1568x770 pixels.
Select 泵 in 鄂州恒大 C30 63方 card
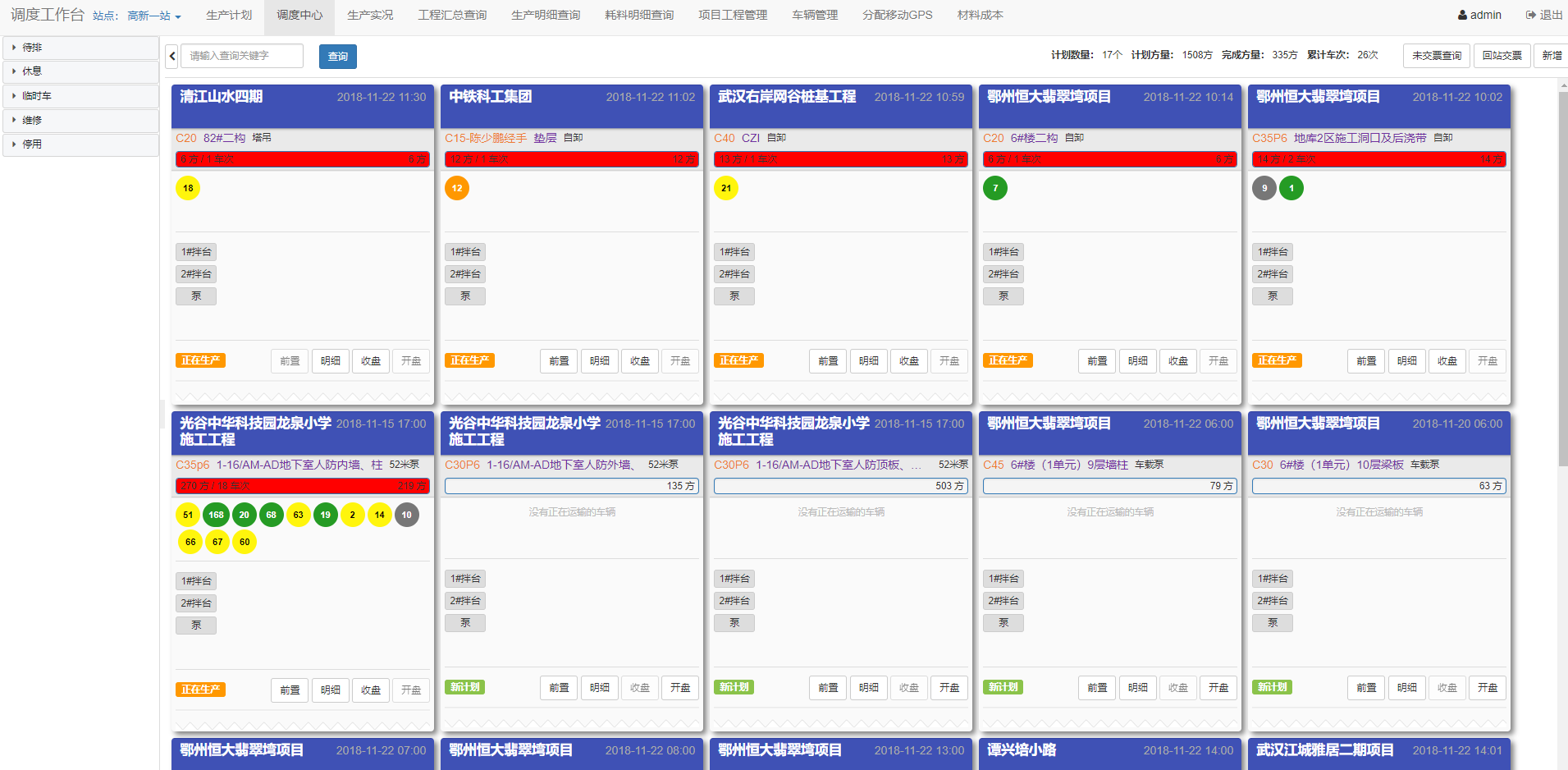click(x=1273, y=623)
